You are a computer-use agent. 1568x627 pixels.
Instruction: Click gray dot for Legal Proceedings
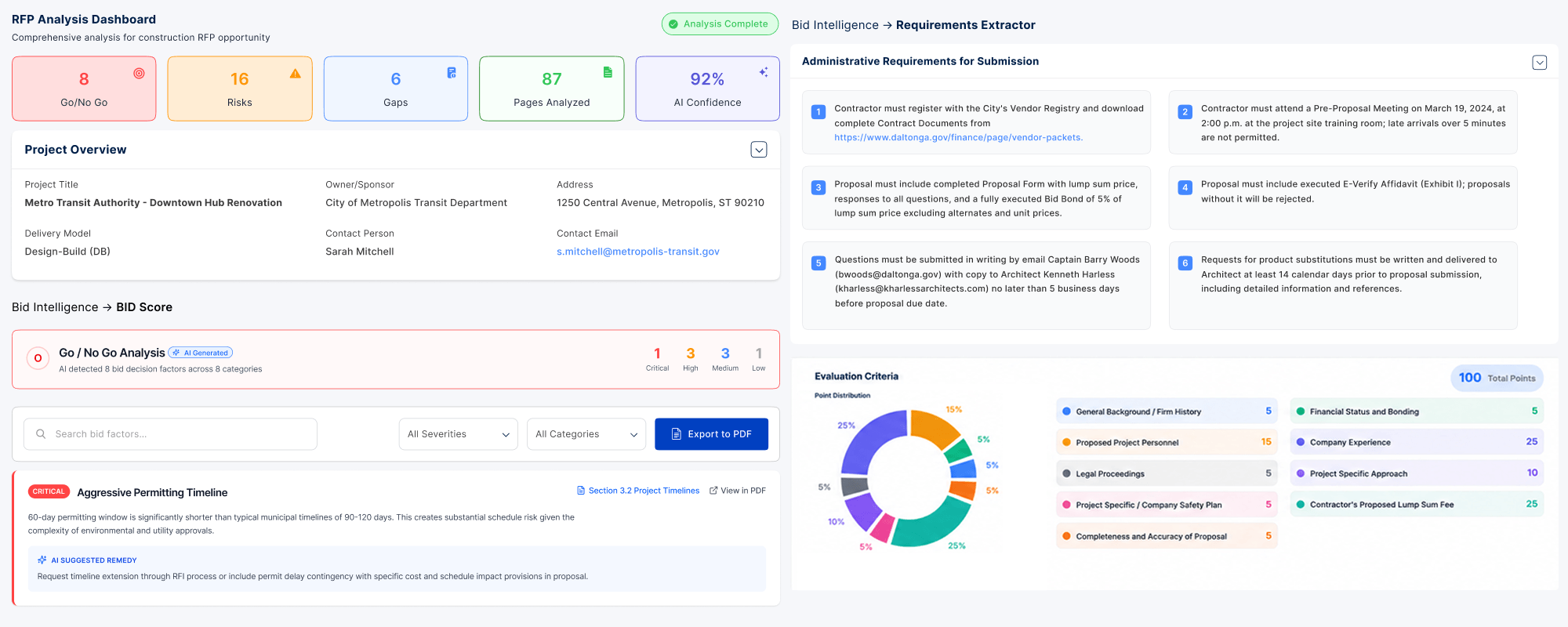click(1066, 473)
